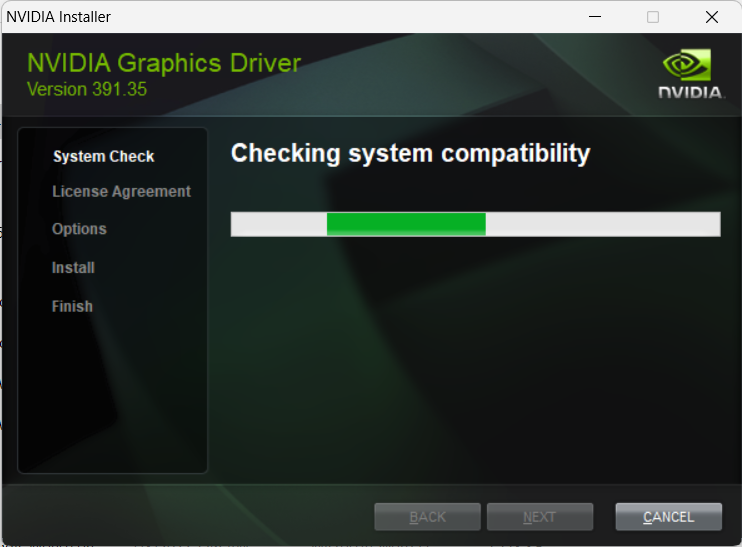Click the green progress bar segment
This screenshot has height=547, width=742.
pyautogui.click(x=406, y=224)
